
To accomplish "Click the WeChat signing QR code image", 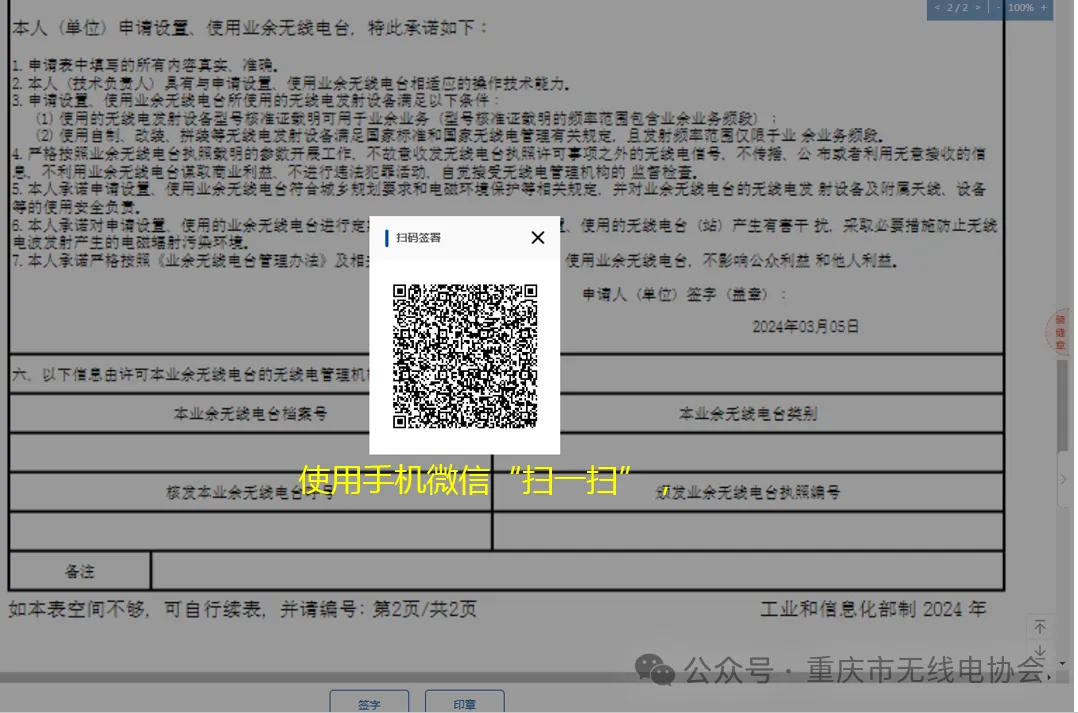I will click(x=465, y=356).
